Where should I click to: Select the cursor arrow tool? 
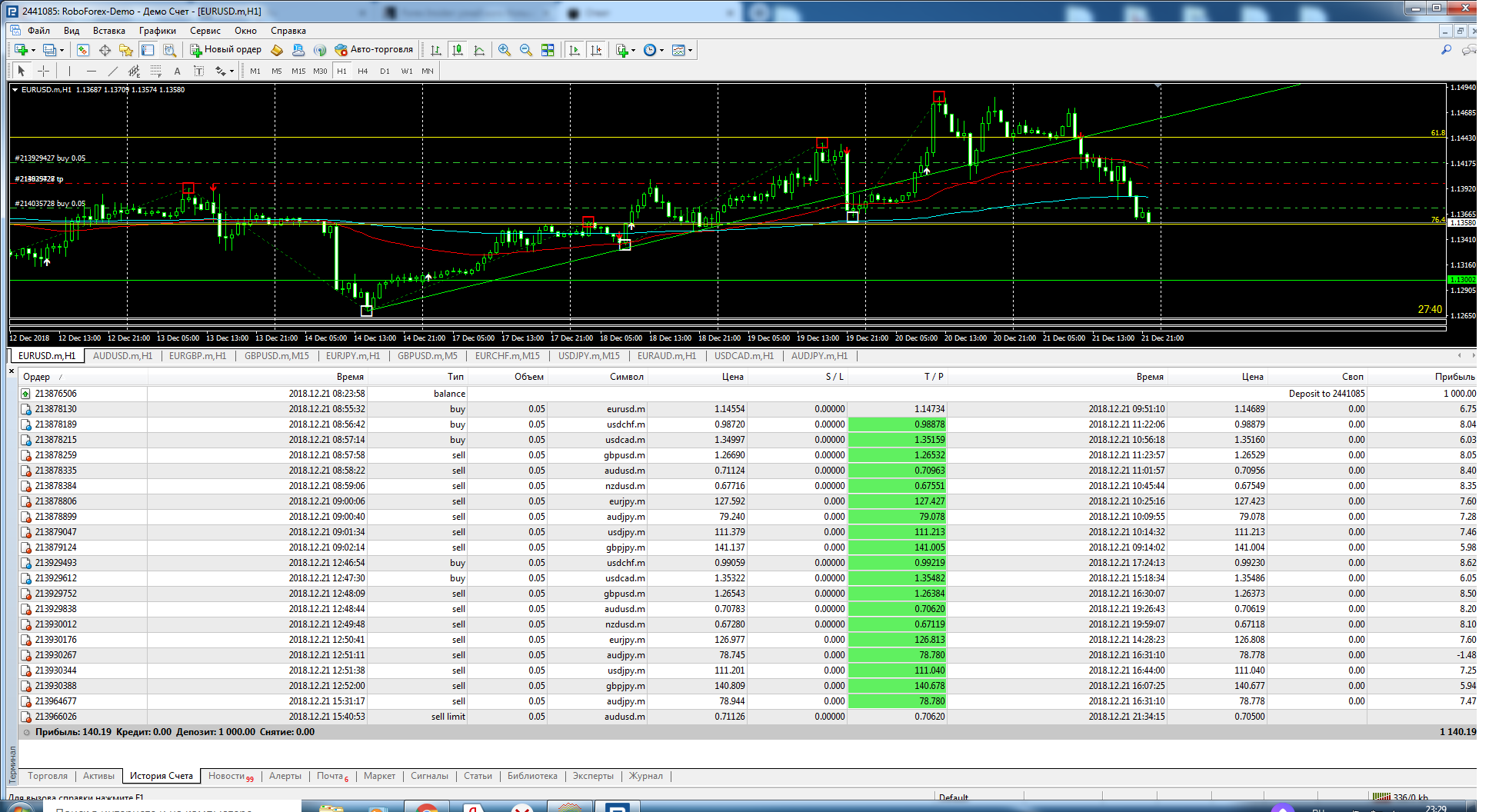click(x=22, y=71)
